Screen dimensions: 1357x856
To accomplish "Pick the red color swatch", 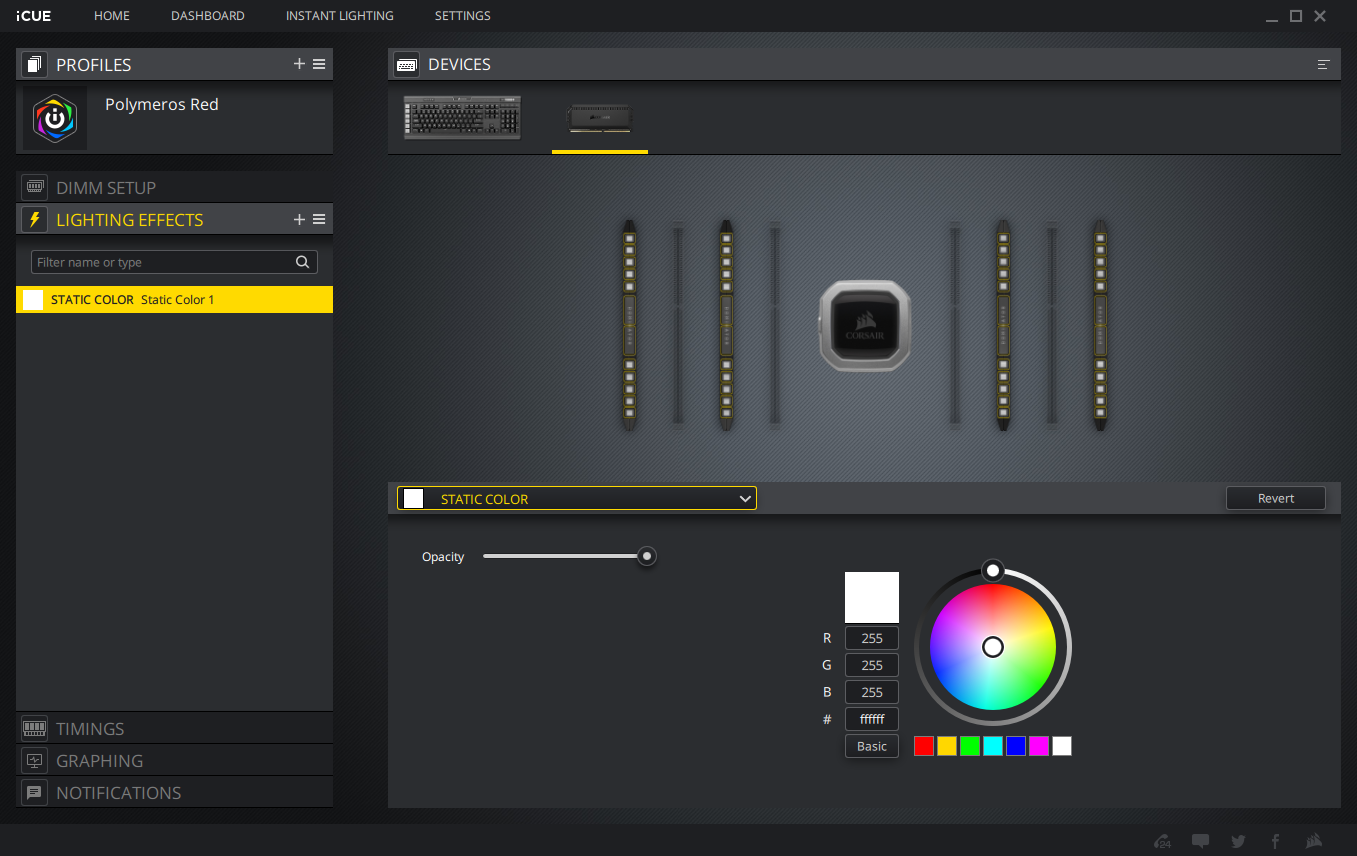I will [x=924, y=746].
